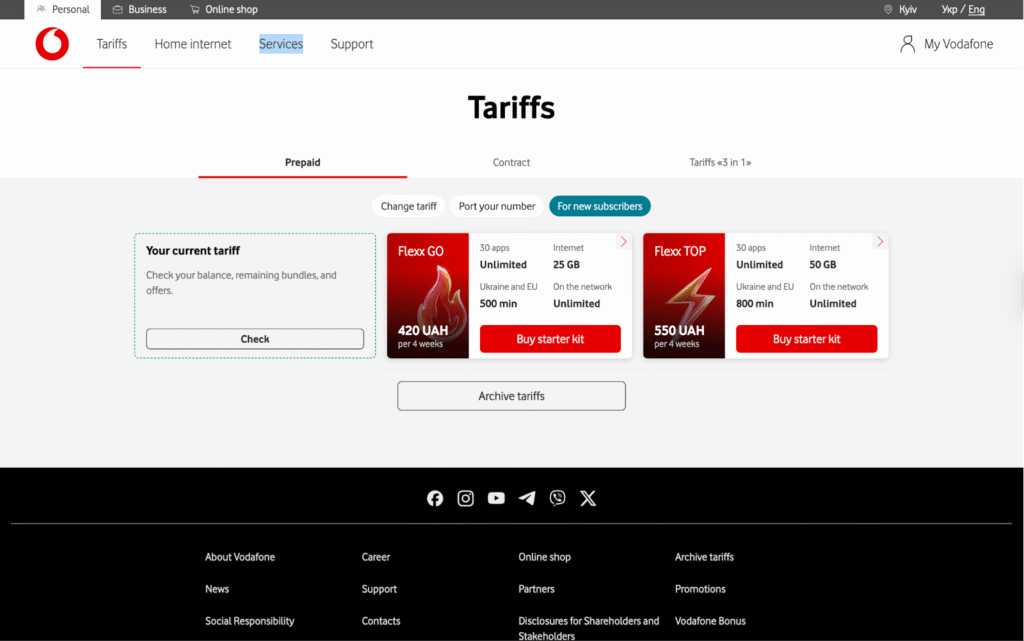Open Disclosures for Shareholders footer link
The image size is (1024, 641).
point(588,628)
